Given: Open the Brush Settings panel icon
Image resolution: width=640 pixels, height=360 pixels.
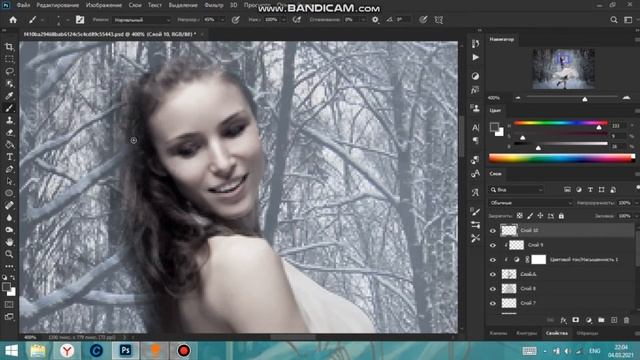Looking at the screenshot, I should point(80,20).
